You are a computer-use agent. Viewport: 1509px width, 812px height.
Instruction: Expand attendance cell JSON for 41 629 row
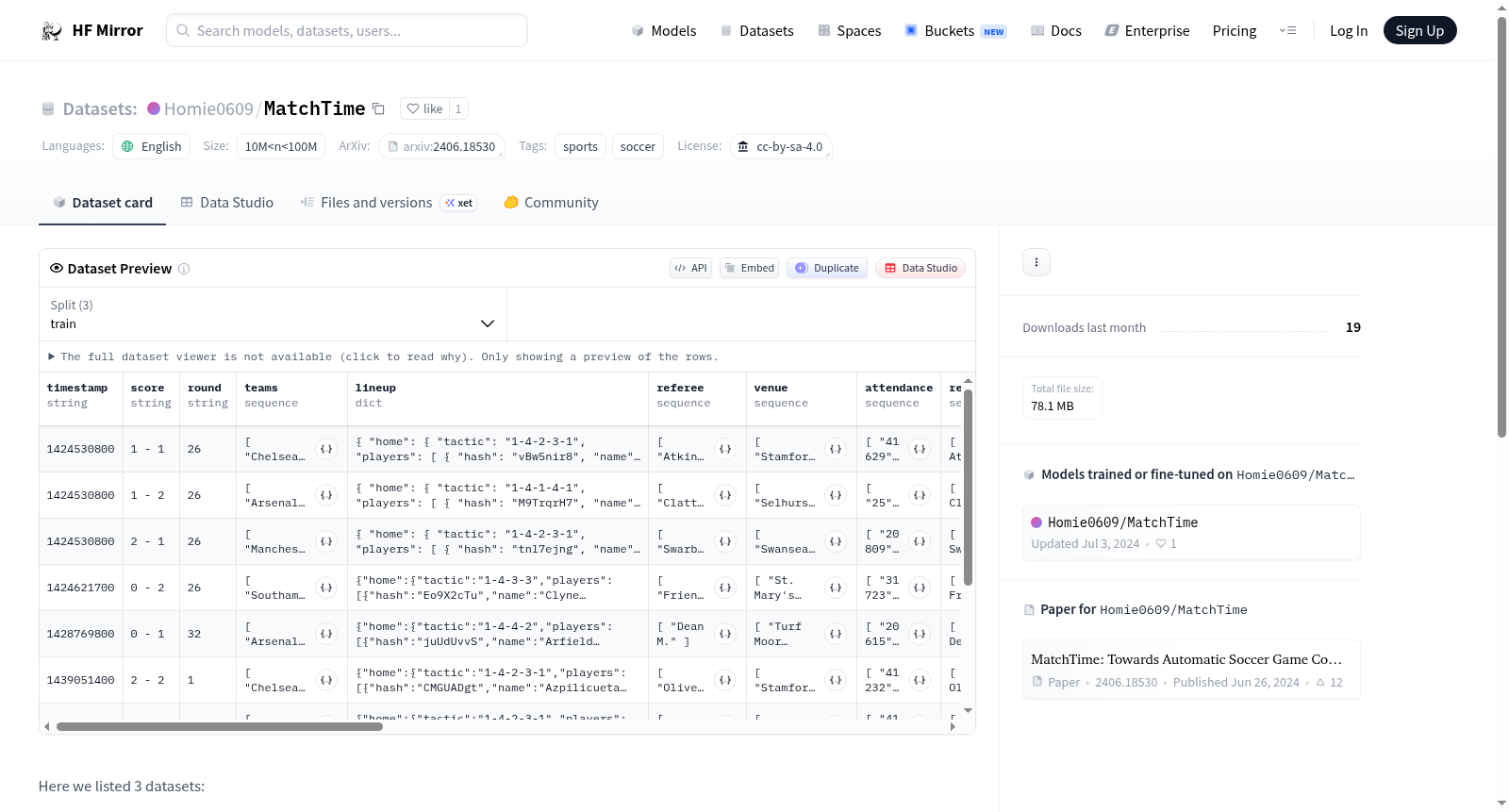point(920,449)
